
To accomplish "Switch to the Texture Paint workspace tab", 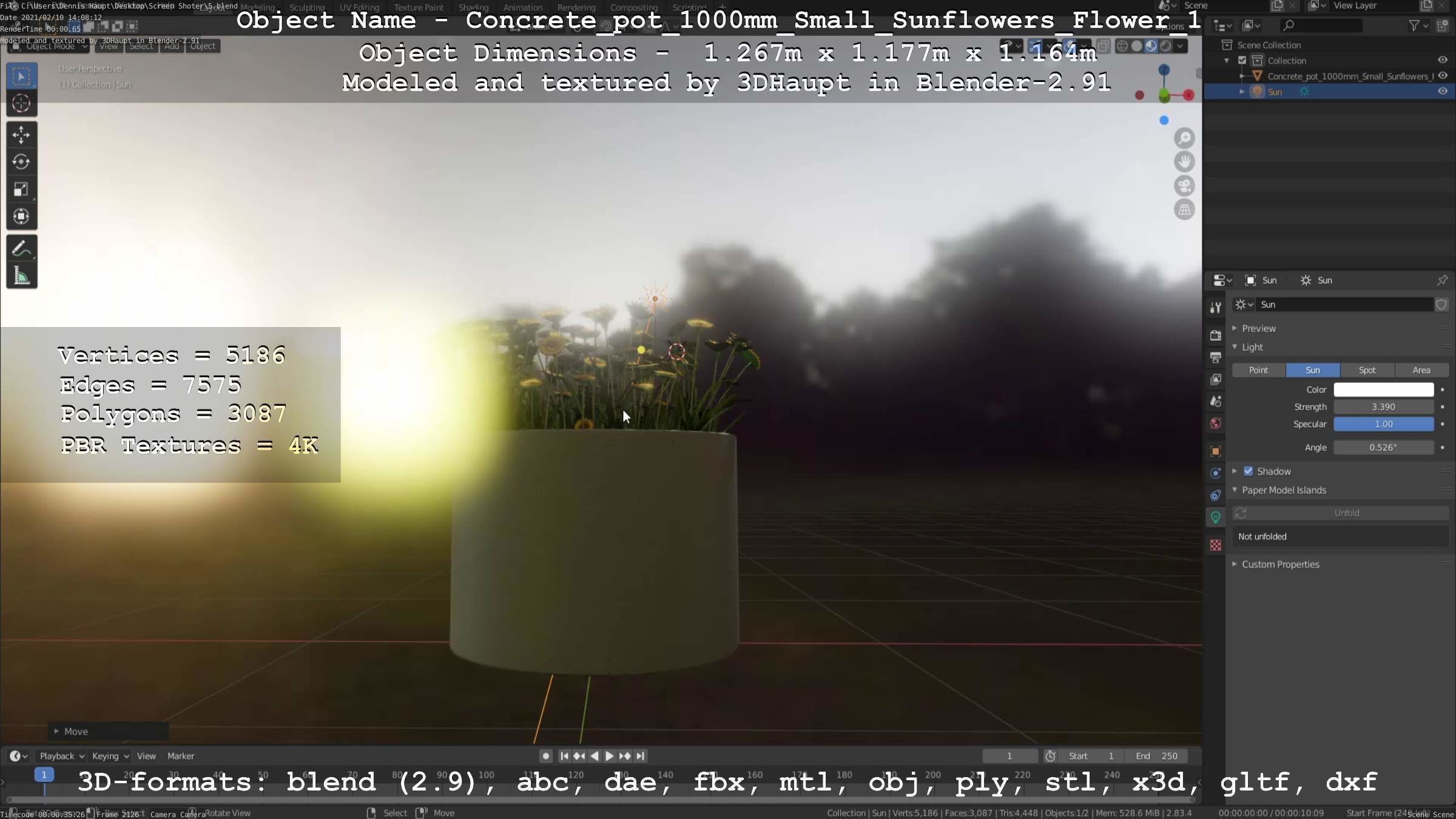I will (419, 8).
